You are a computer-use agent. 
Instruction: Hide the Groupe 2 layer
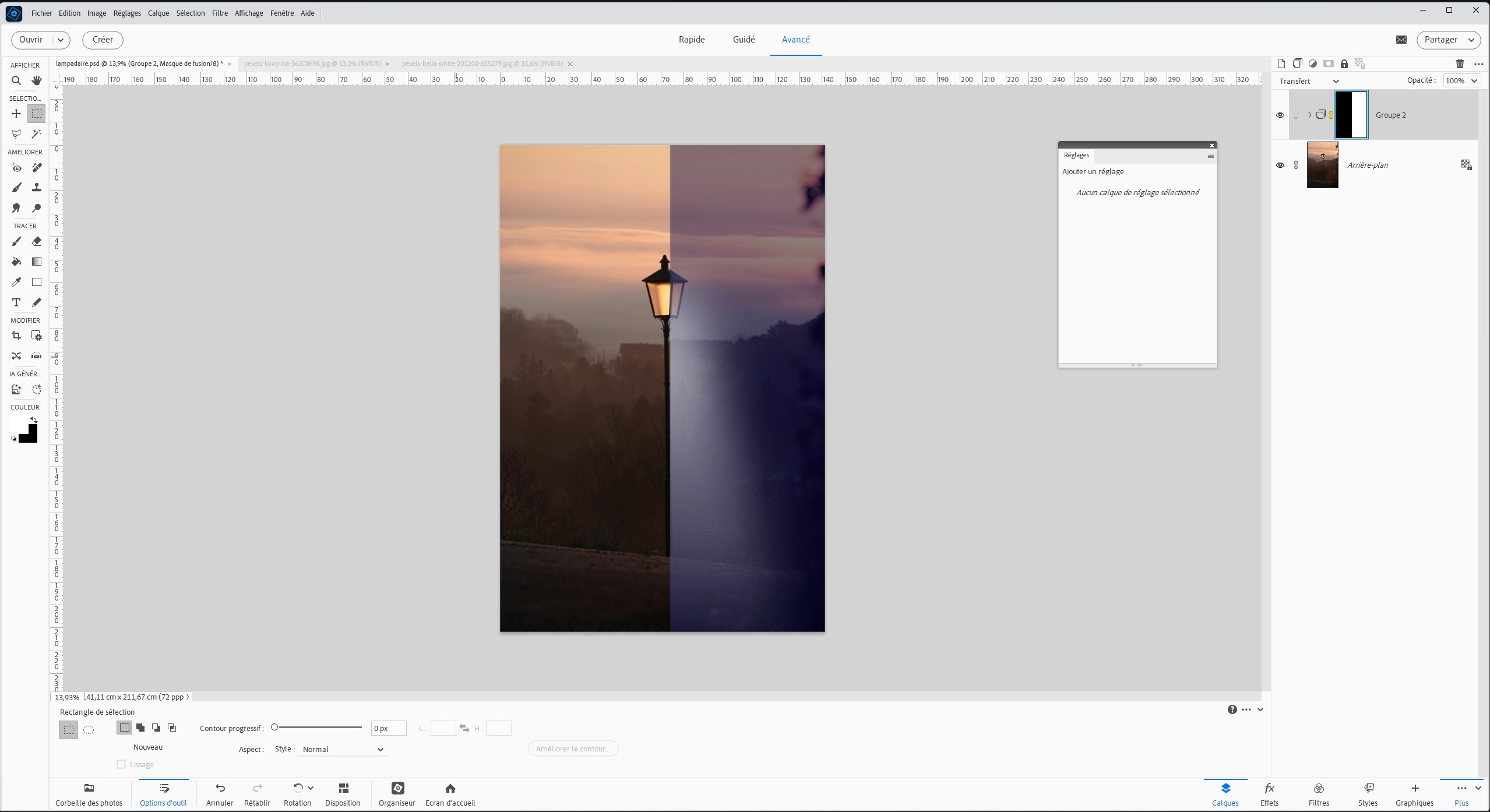point(1280,115)
